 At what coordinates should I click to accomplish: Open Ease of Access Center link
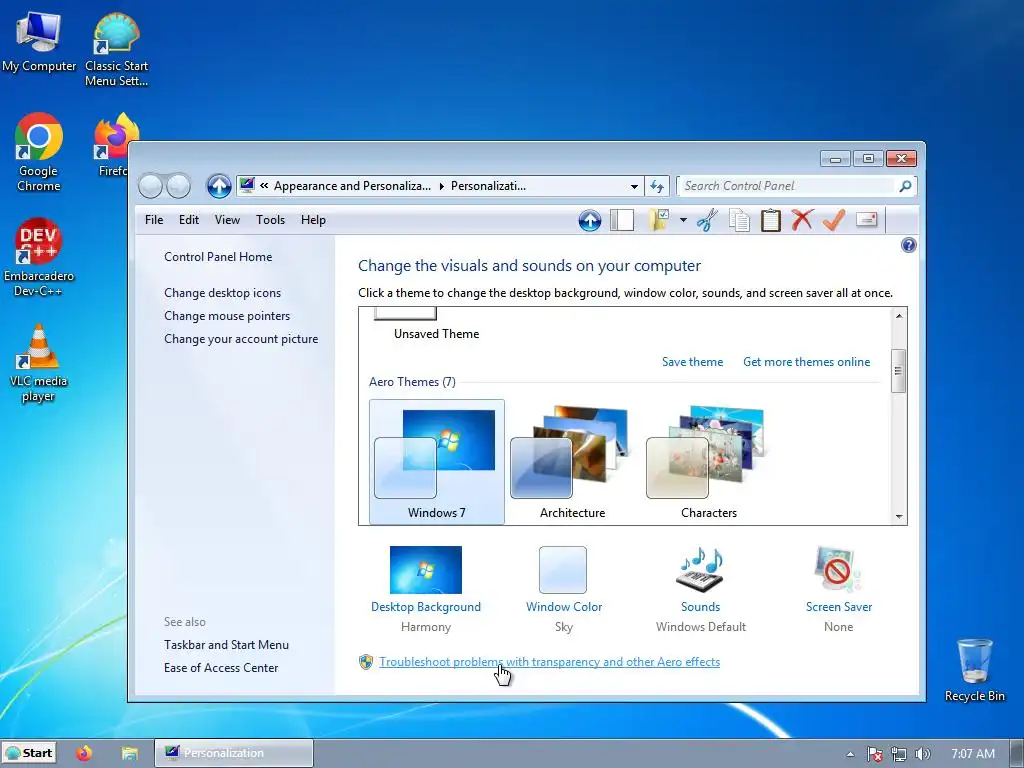pos(221,667)
